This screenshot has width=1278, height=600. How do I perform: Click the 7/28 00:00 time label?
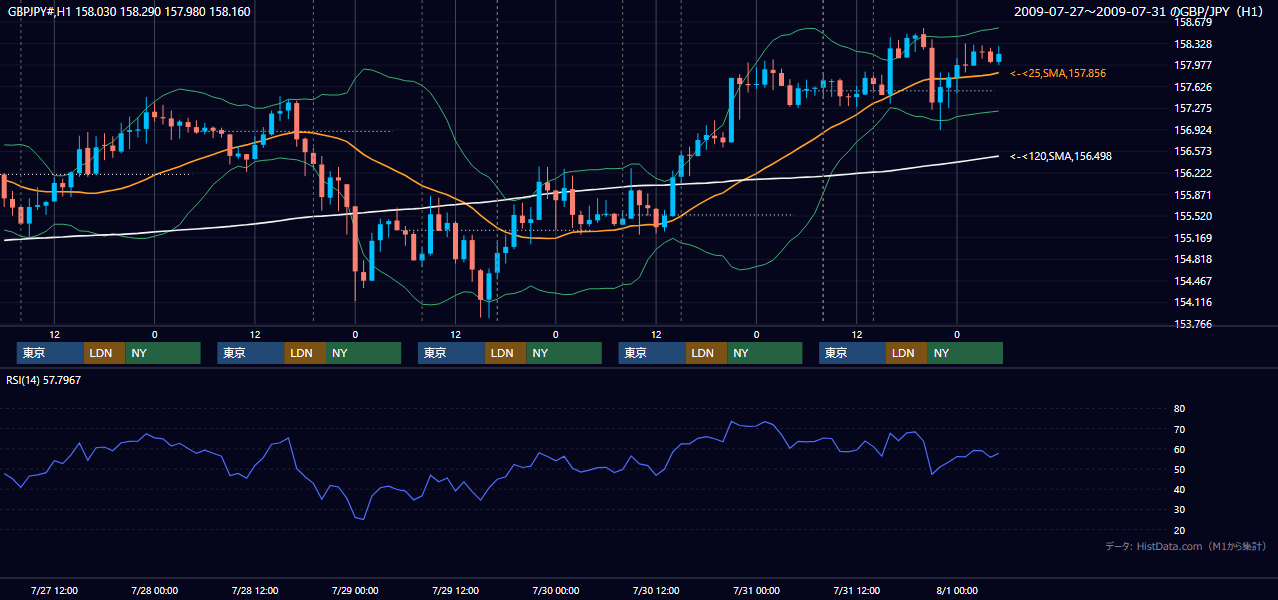[x=154, y=590]
